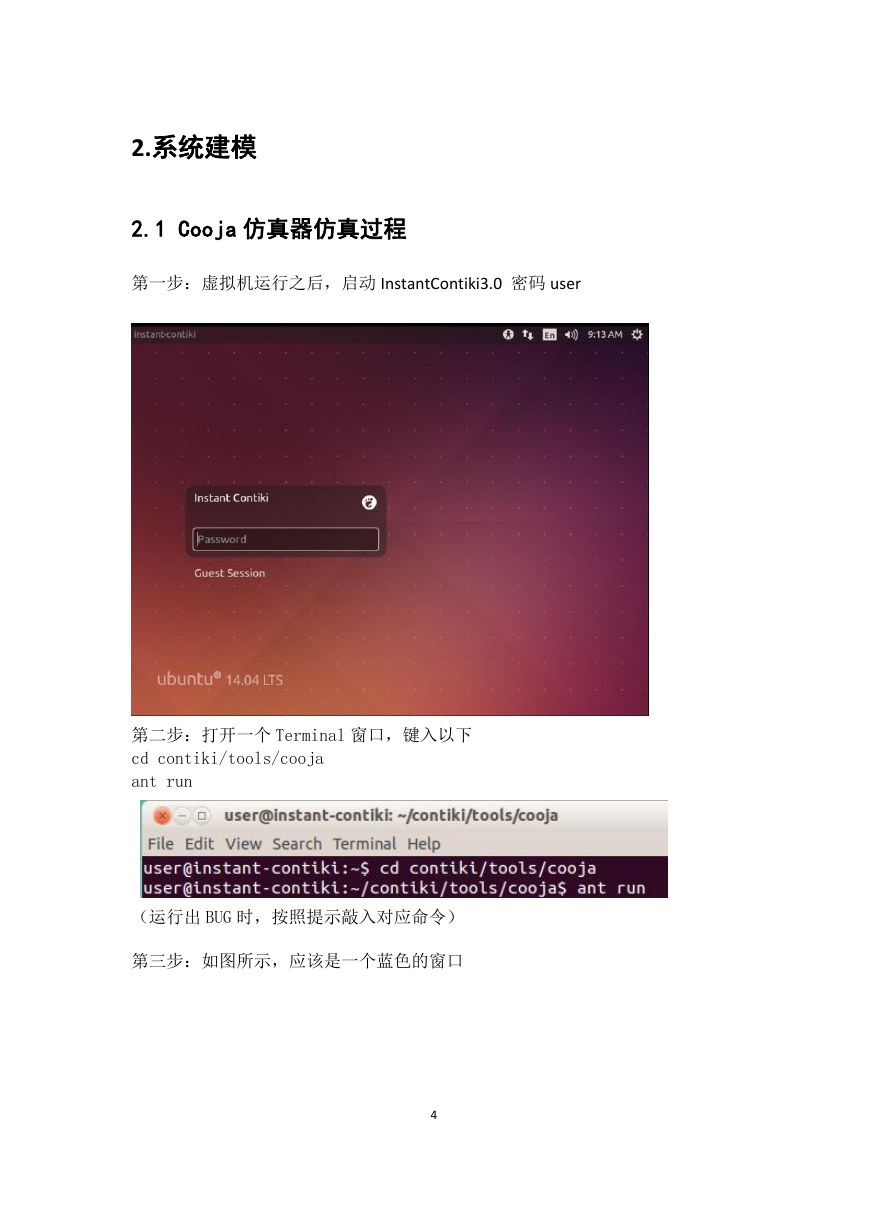Open the Search menu in terminal
Screen dimensions: 869x1228
pos(297,843)
